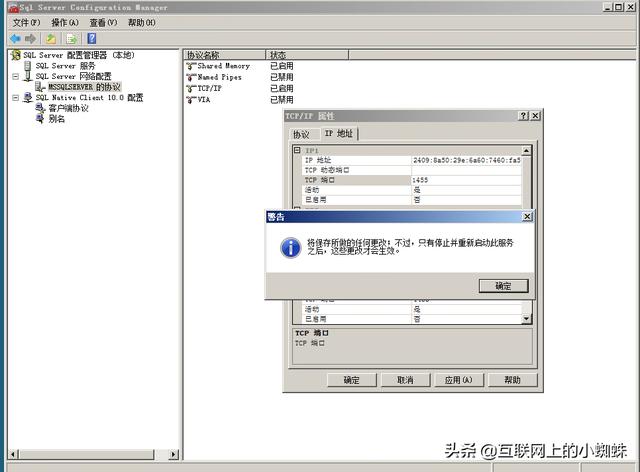Viewport: 640px width, 472px height.
Task: Click the Up one level toolbar icon
Action: point(51,39)
